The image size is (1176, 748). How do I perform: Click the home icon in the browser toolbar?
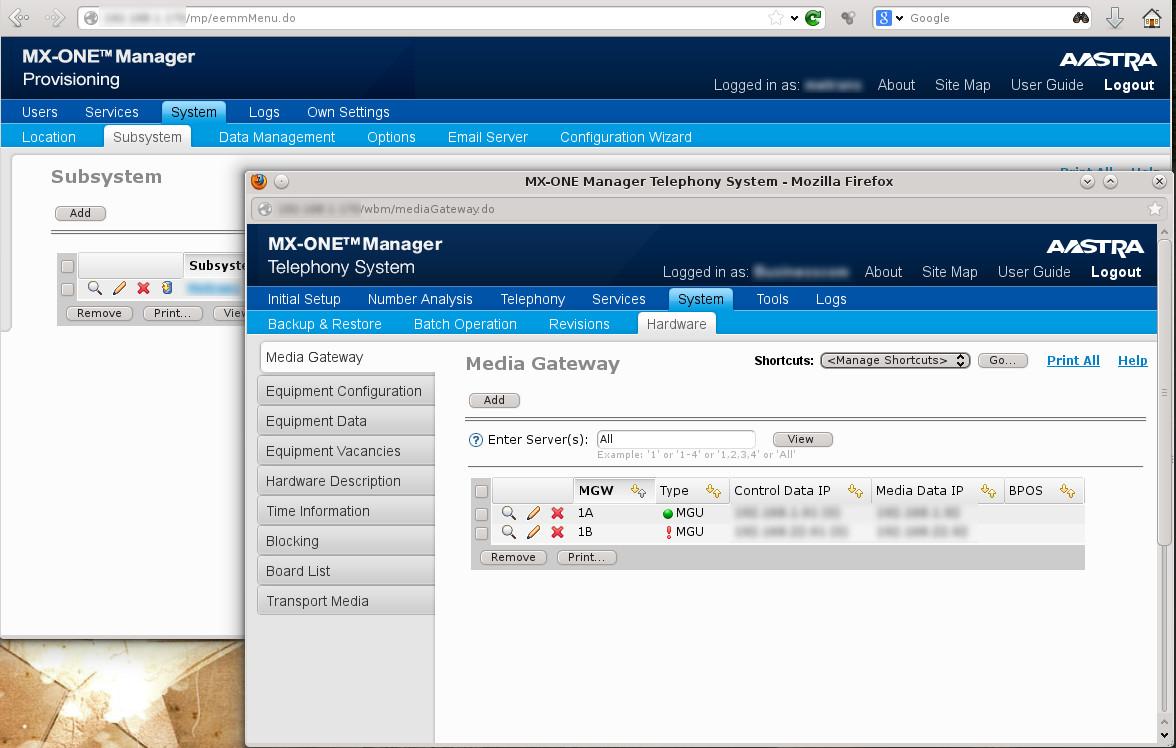click(1152, 17)
